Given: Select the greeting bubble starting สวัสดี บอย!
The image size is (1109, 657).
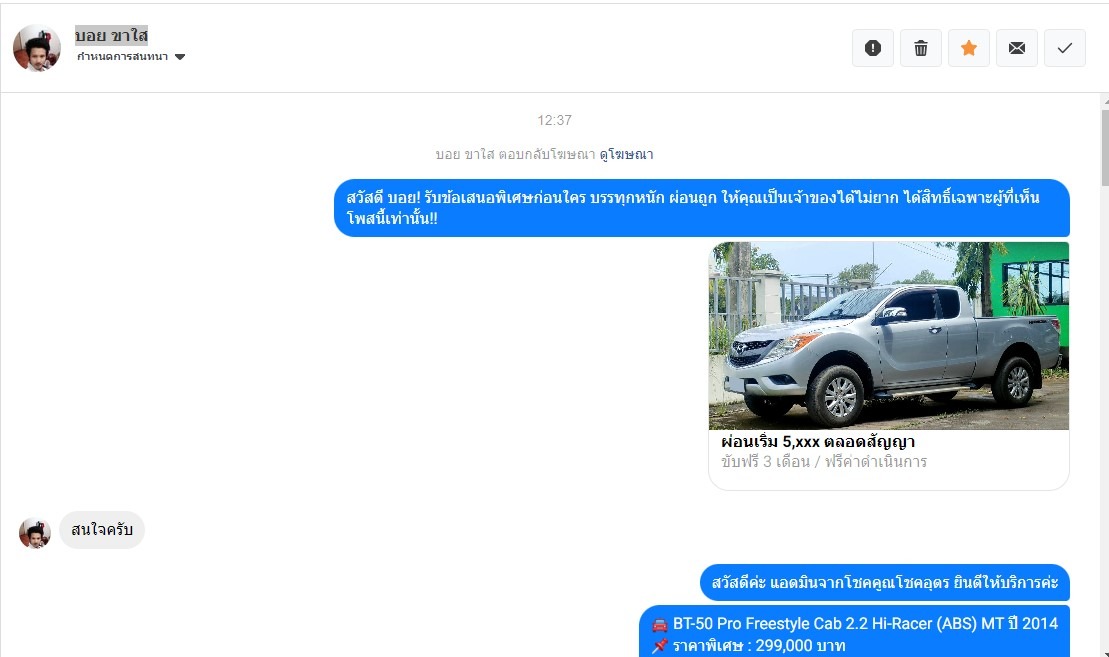Looking at the screenshot, I should pyautogui.click(x=702, y=208).
